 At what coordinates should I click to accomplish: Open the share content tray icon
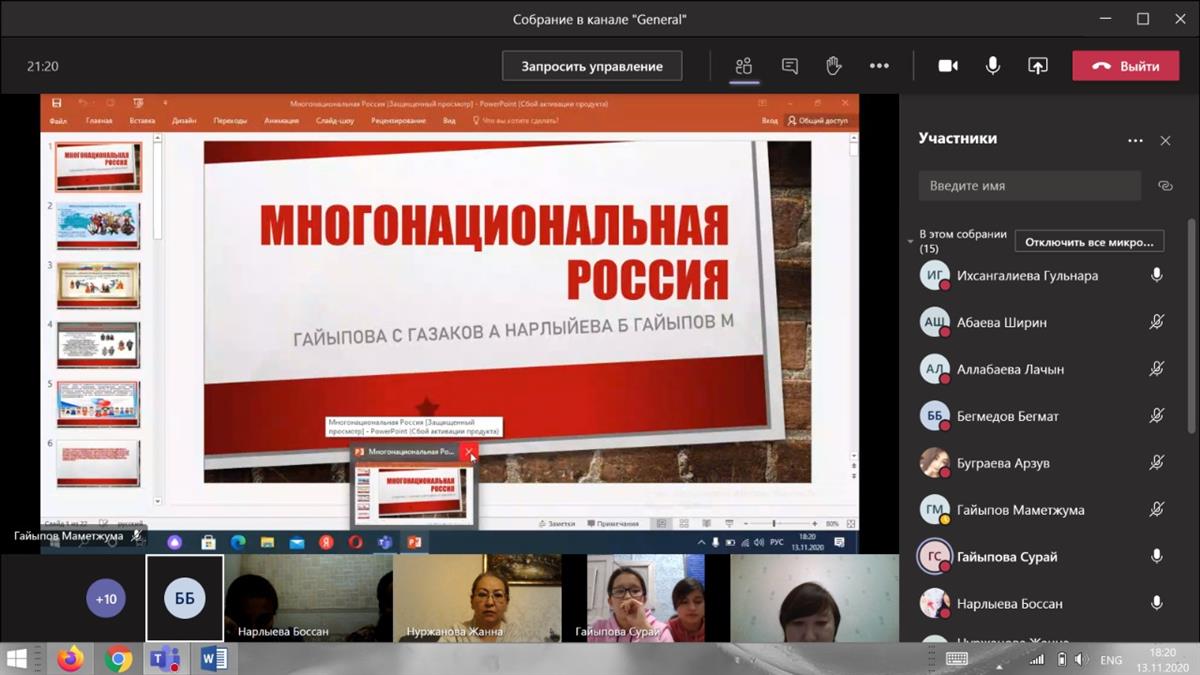pos(1038,66)
